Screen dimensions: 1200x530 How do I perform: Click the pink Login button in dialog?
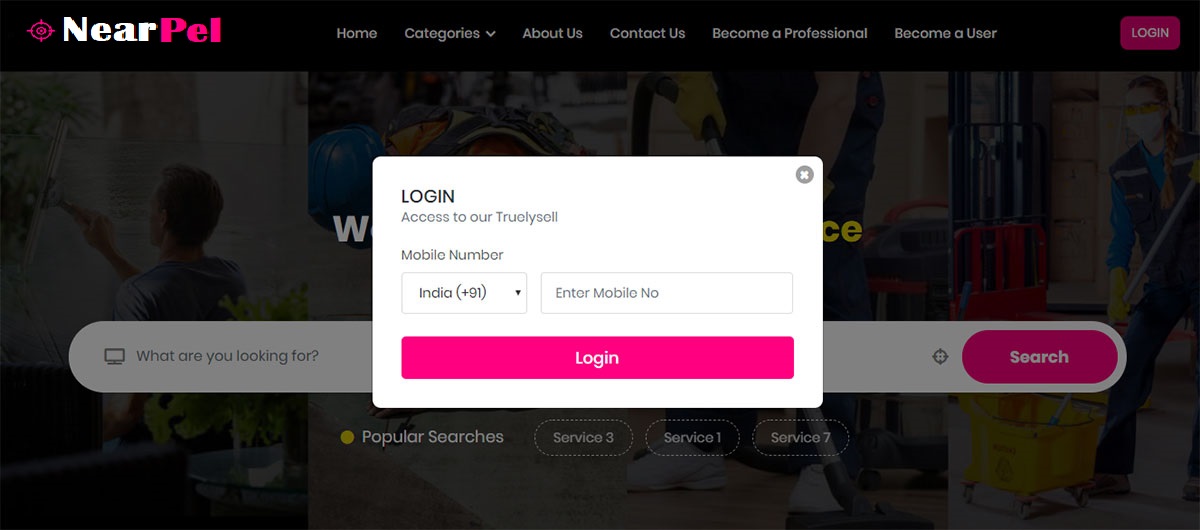point(597,358)
